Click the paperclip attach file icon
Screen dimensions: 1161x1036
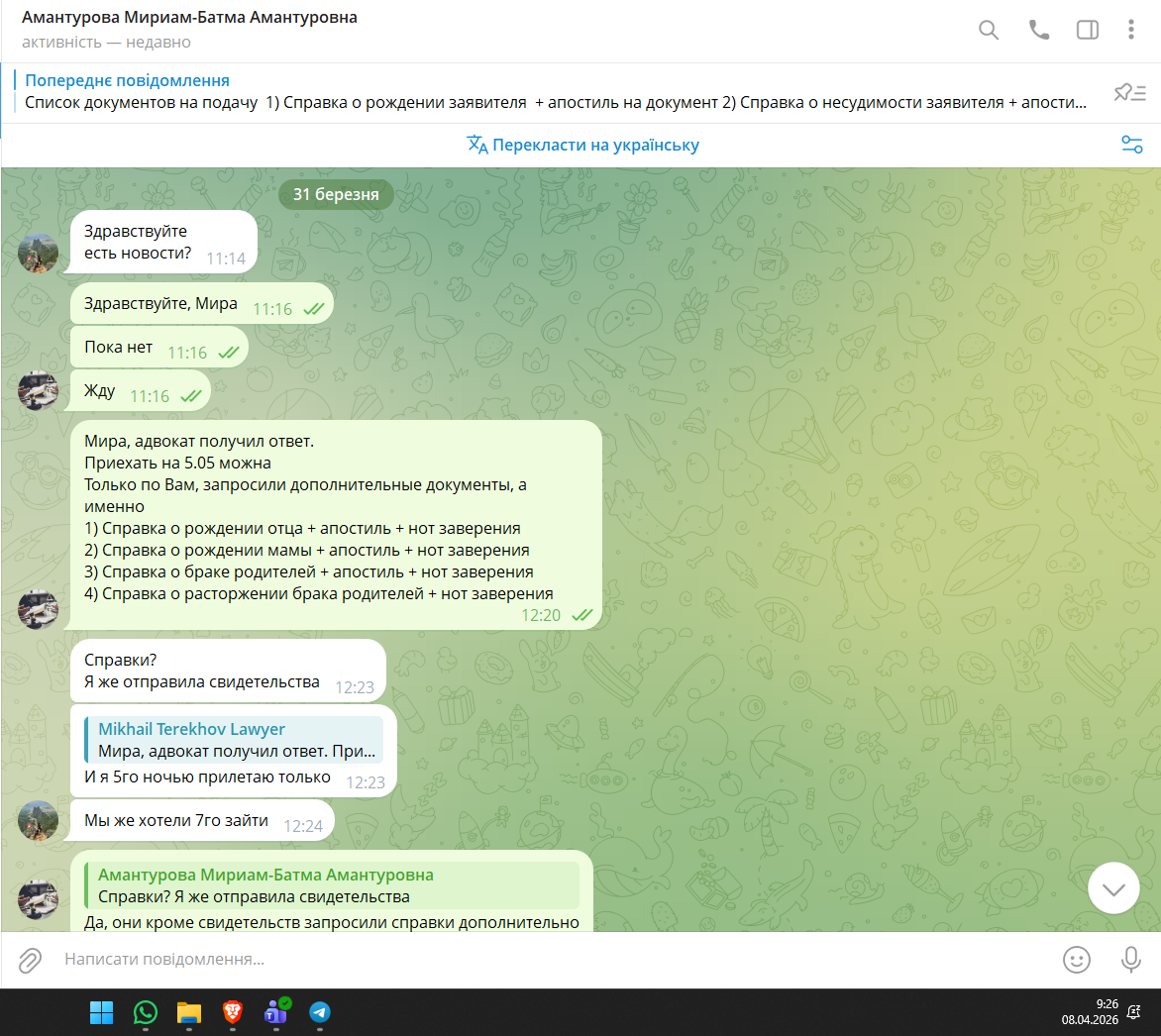tap(30, 960)
